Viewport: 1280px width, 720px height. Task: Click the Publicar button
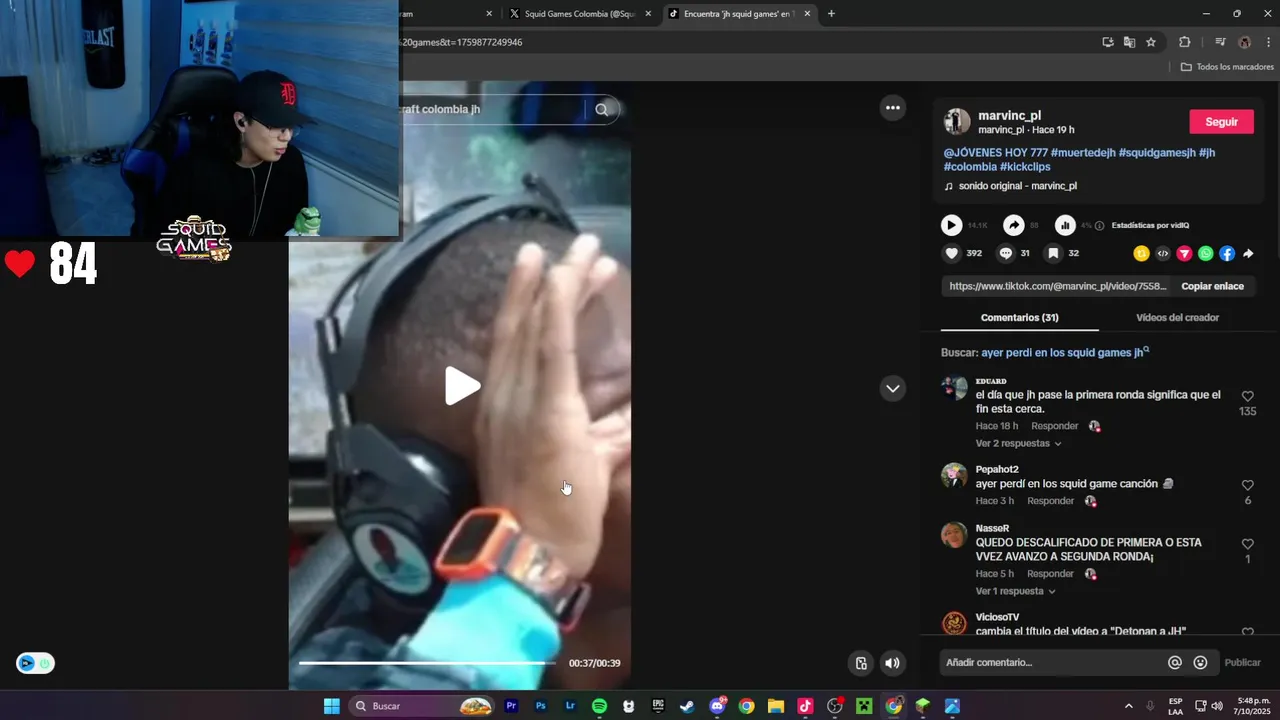pos(1243,662)
